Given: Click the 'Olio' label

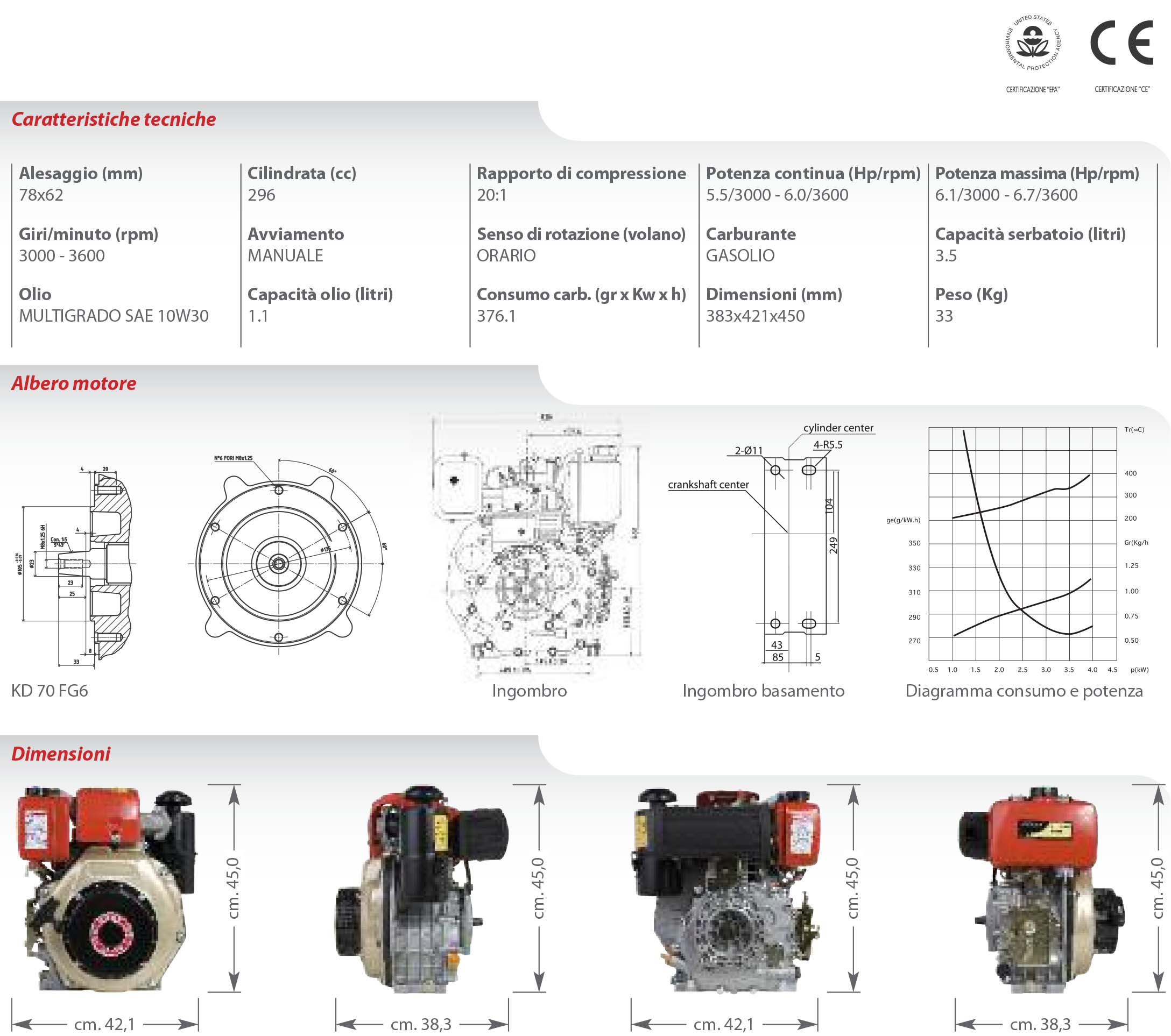Looking at the screenshot, I should [x=35, y=294].
